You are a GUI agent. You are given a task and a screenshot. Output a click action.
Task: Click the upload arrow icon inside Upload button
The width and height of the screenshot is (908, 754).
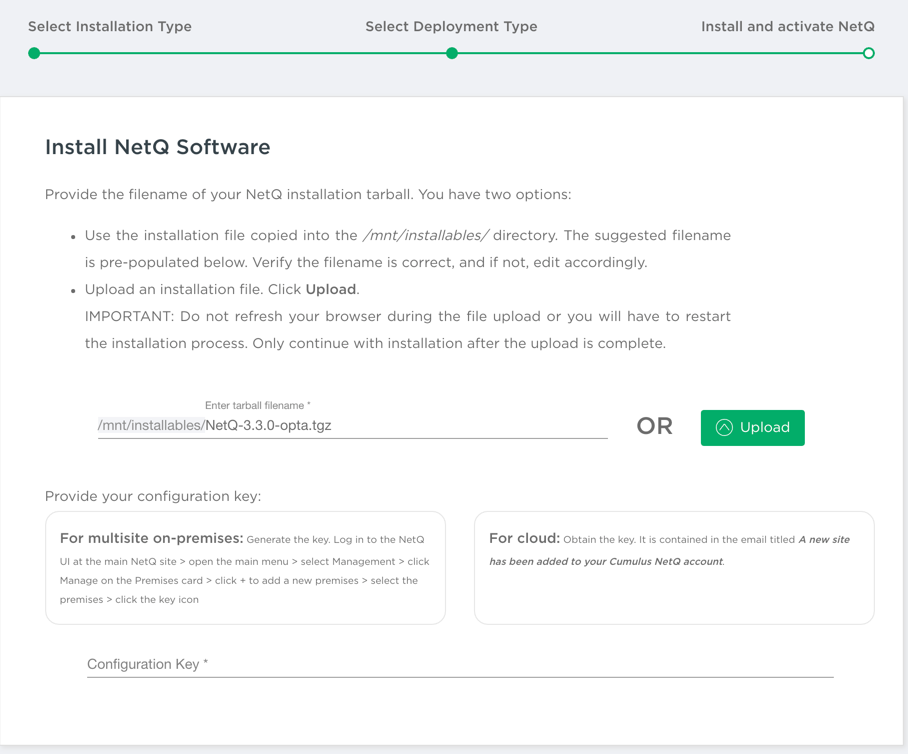pos(724,428)
